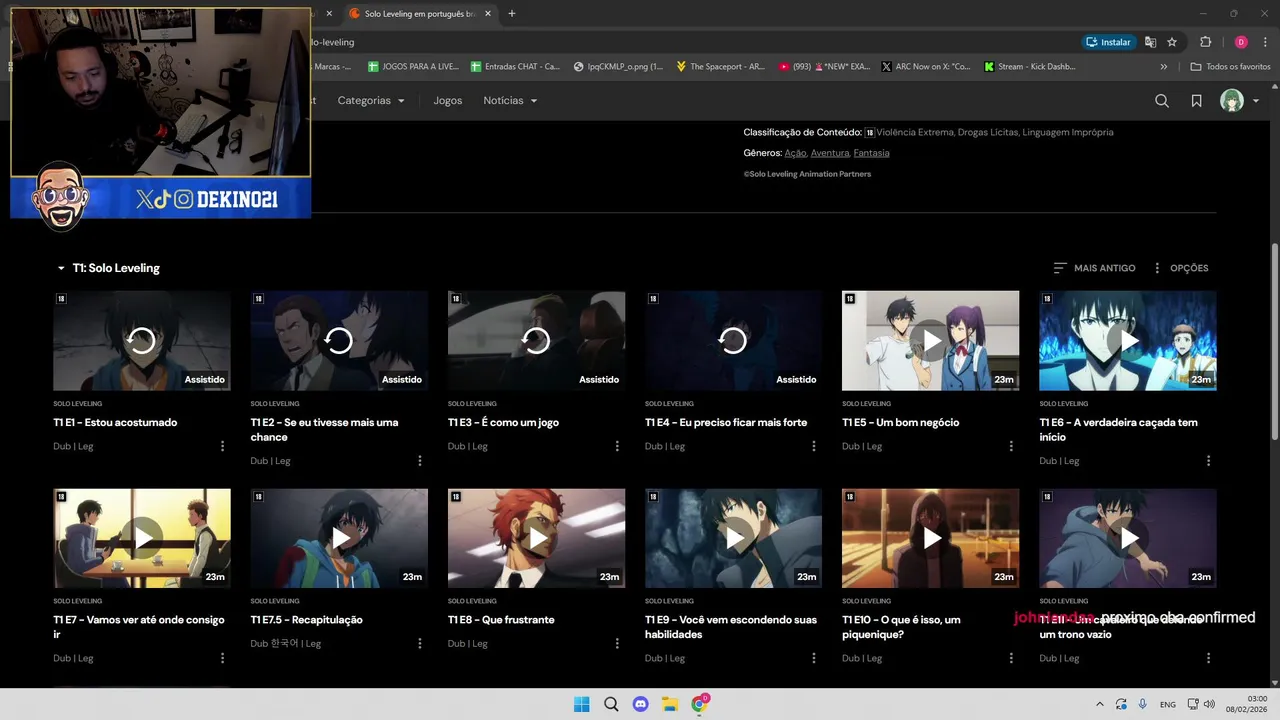Open more options for T1 E7.5 Recapitulação
Viewport: 1280px width, 720px height.
(x=419, y=644)
